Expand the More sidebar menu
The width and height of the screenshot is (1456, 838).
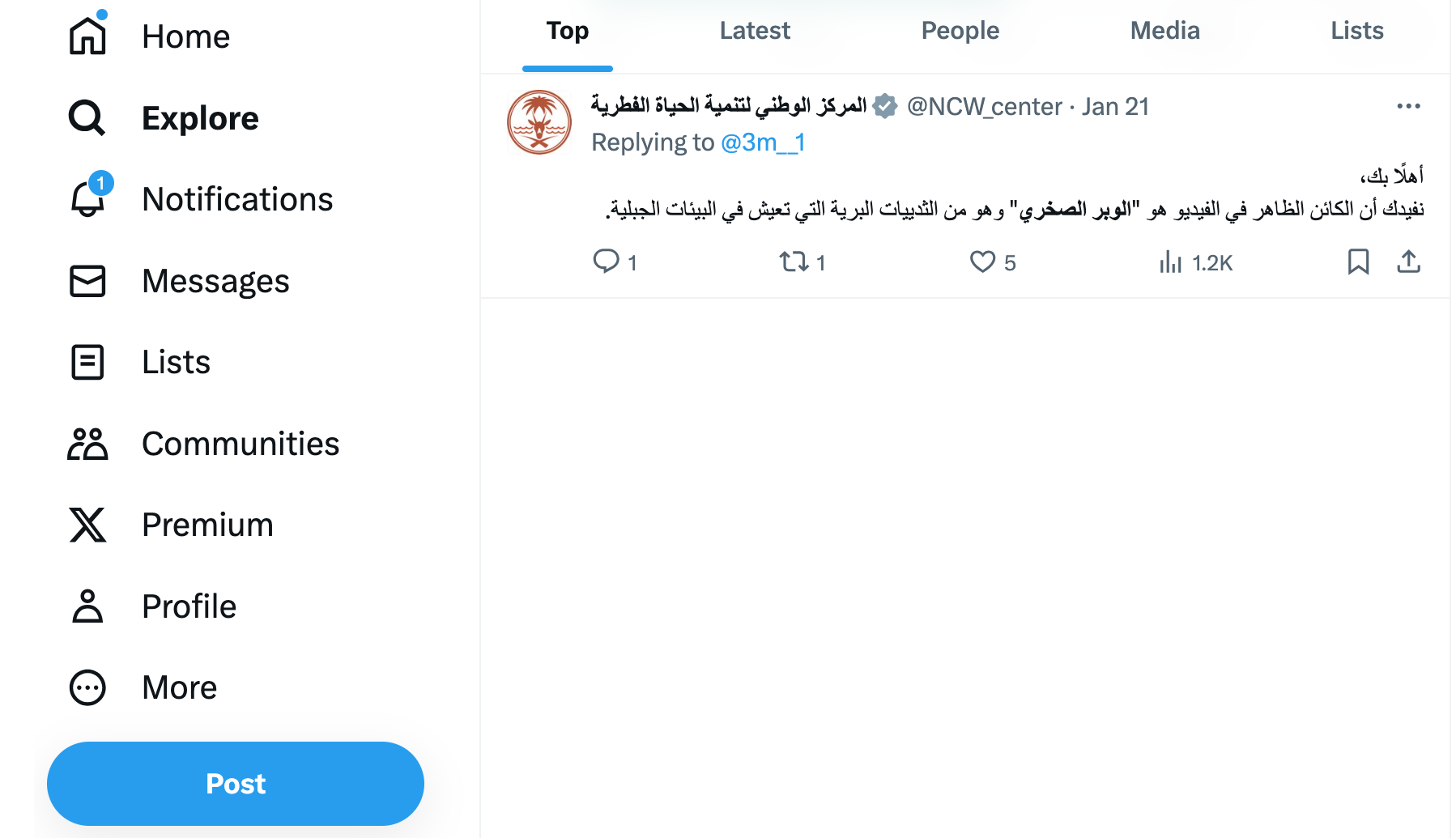coord(87,687)
